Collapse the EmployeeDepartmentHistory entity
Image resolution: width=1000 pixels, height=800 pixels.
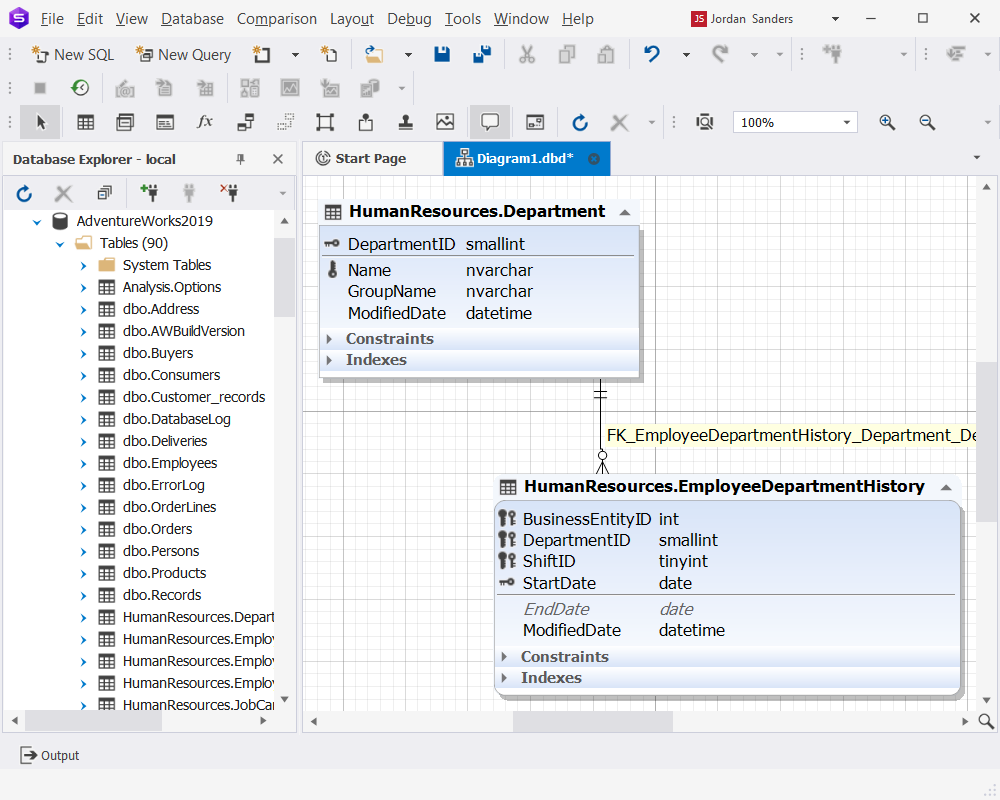(946, 487)
